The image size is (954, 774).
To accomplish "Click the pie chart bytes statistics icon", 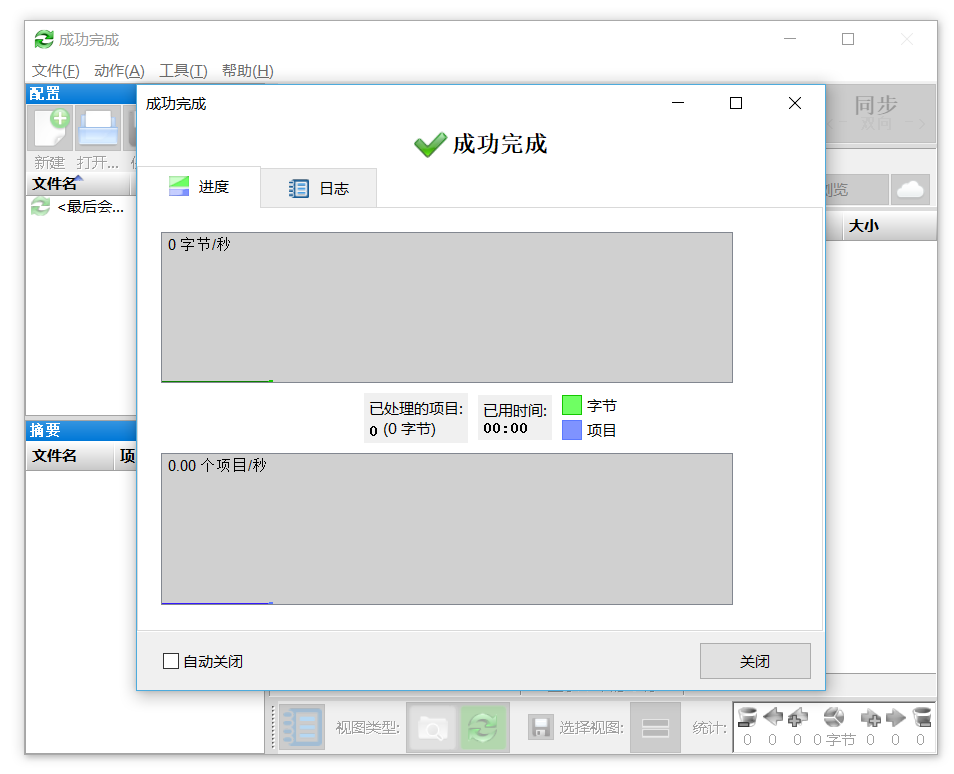I will 834,717.
